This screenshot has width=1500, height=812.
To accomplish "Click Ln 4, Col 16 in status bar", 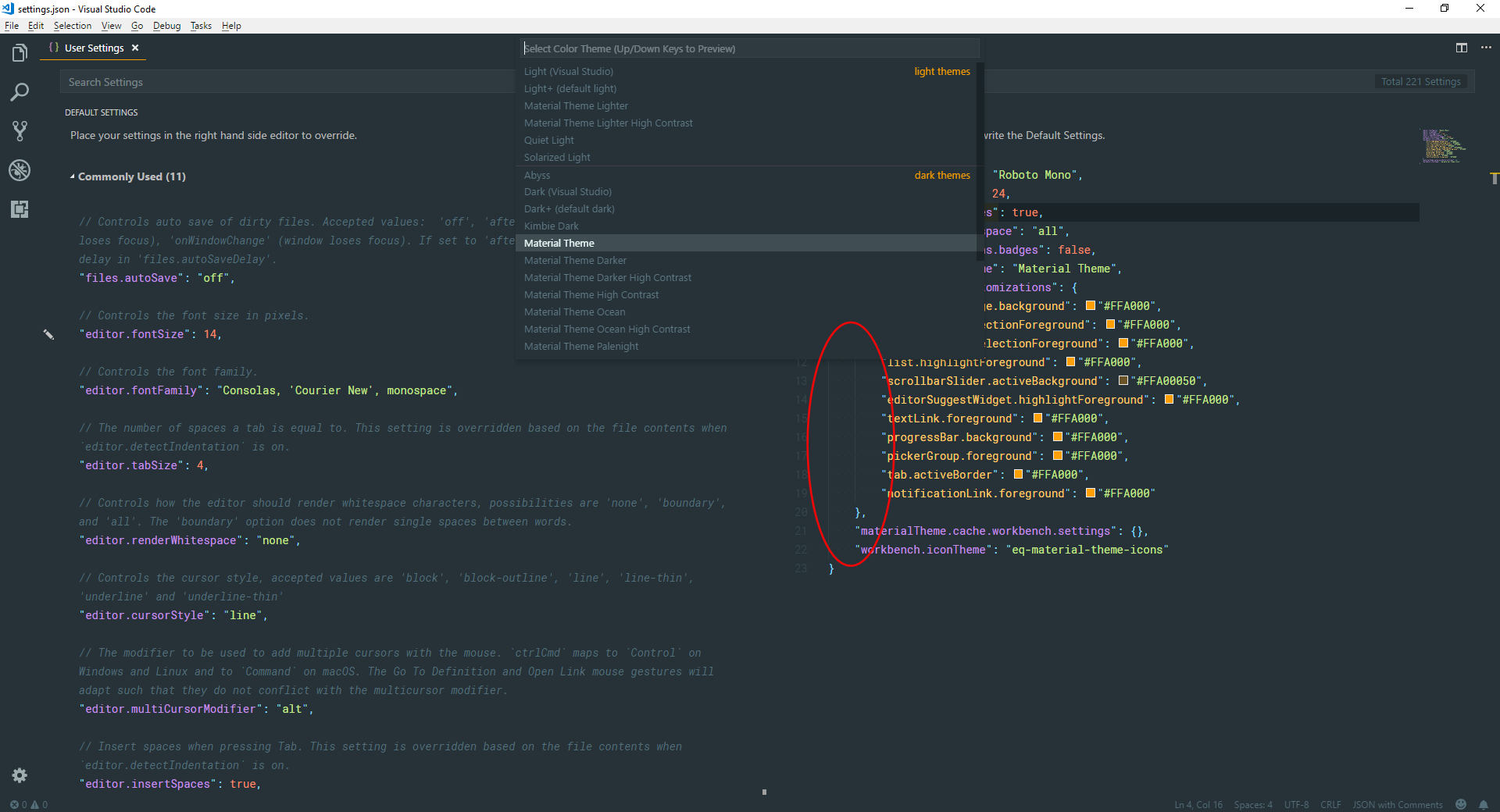I will 1198,805.
